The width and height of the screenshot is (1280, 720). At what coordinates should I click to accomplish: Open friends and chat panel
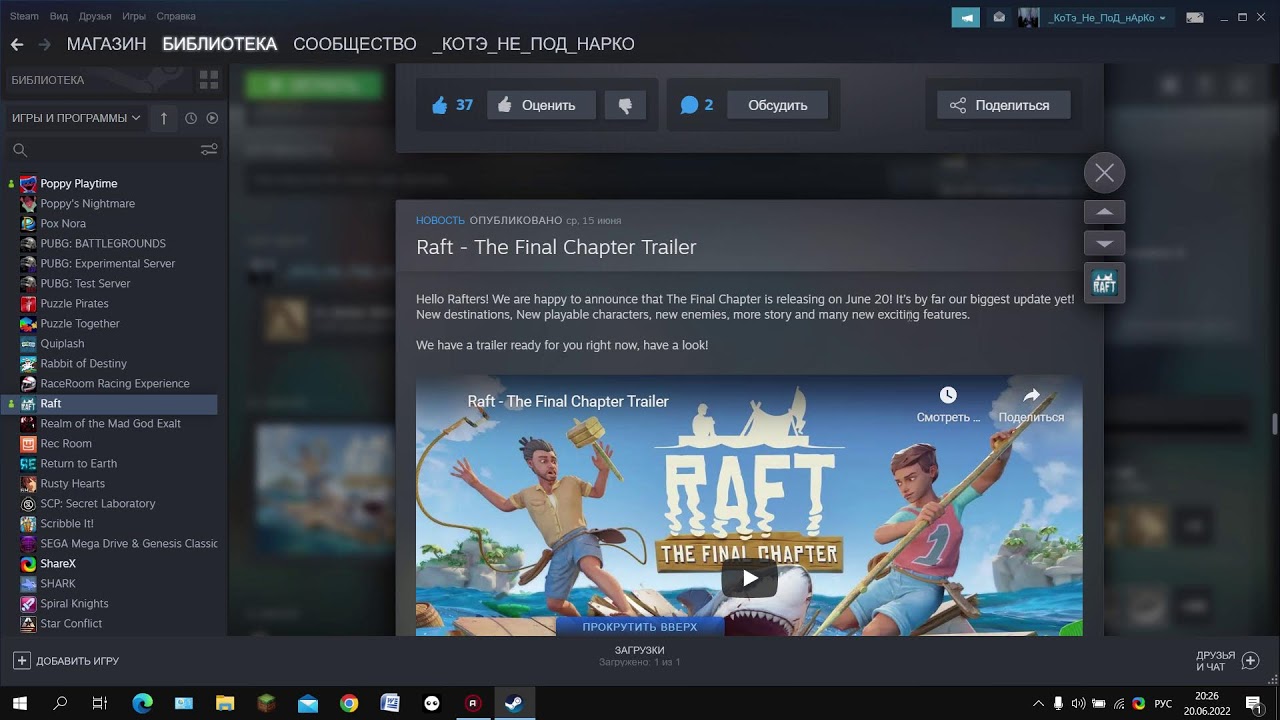(x=1227, y=661)
